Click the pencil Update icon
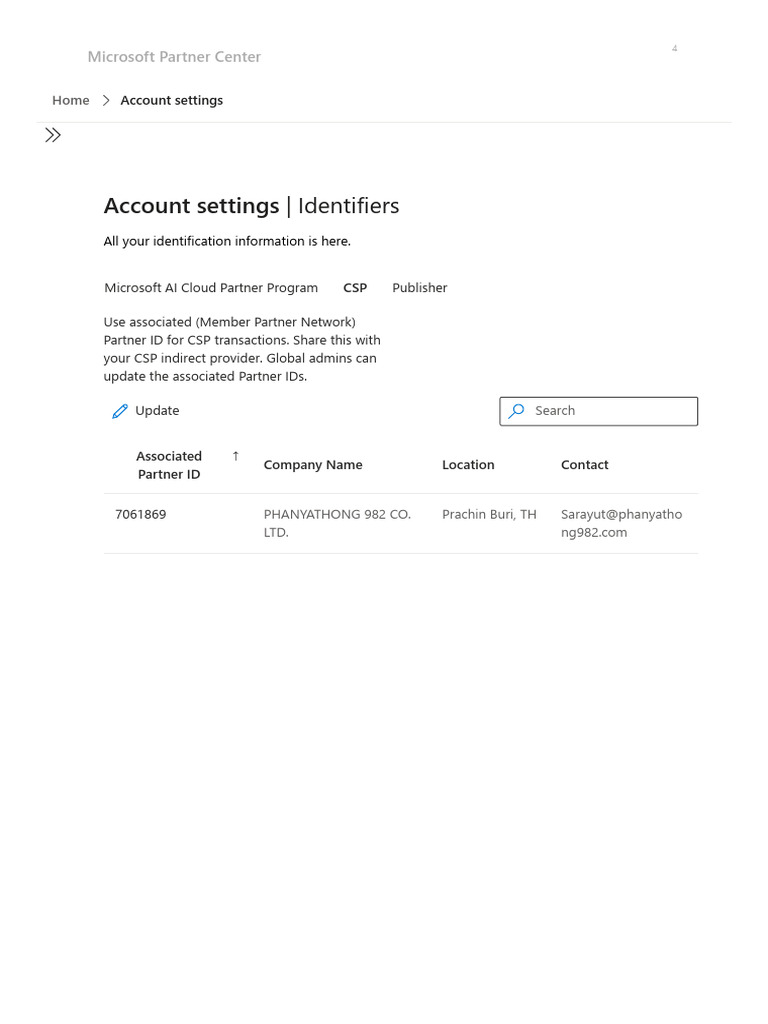Screen dimensions: 768x1024 (120, 411)
